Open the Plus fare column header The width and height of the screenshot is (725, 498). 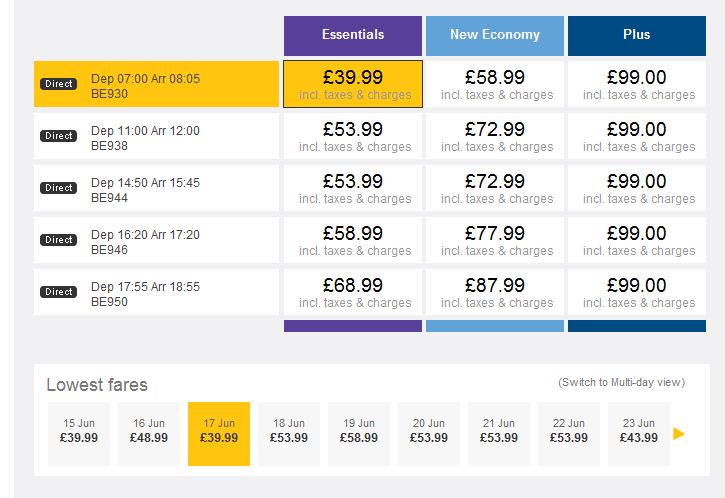click(x=637, y=36)
